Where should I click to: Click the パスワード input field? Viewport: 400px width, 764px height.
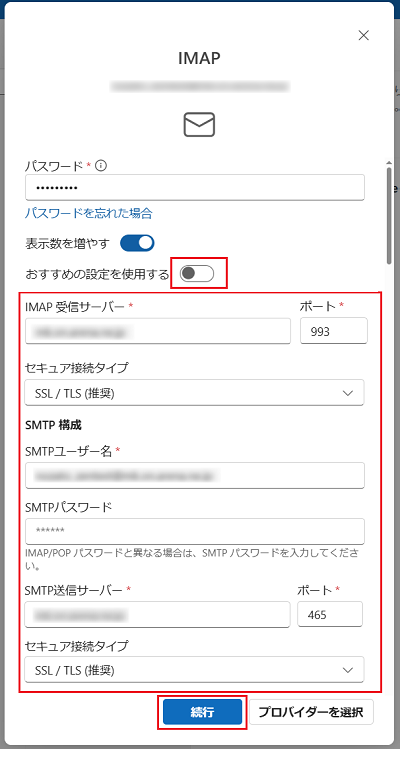pos(194,188)
